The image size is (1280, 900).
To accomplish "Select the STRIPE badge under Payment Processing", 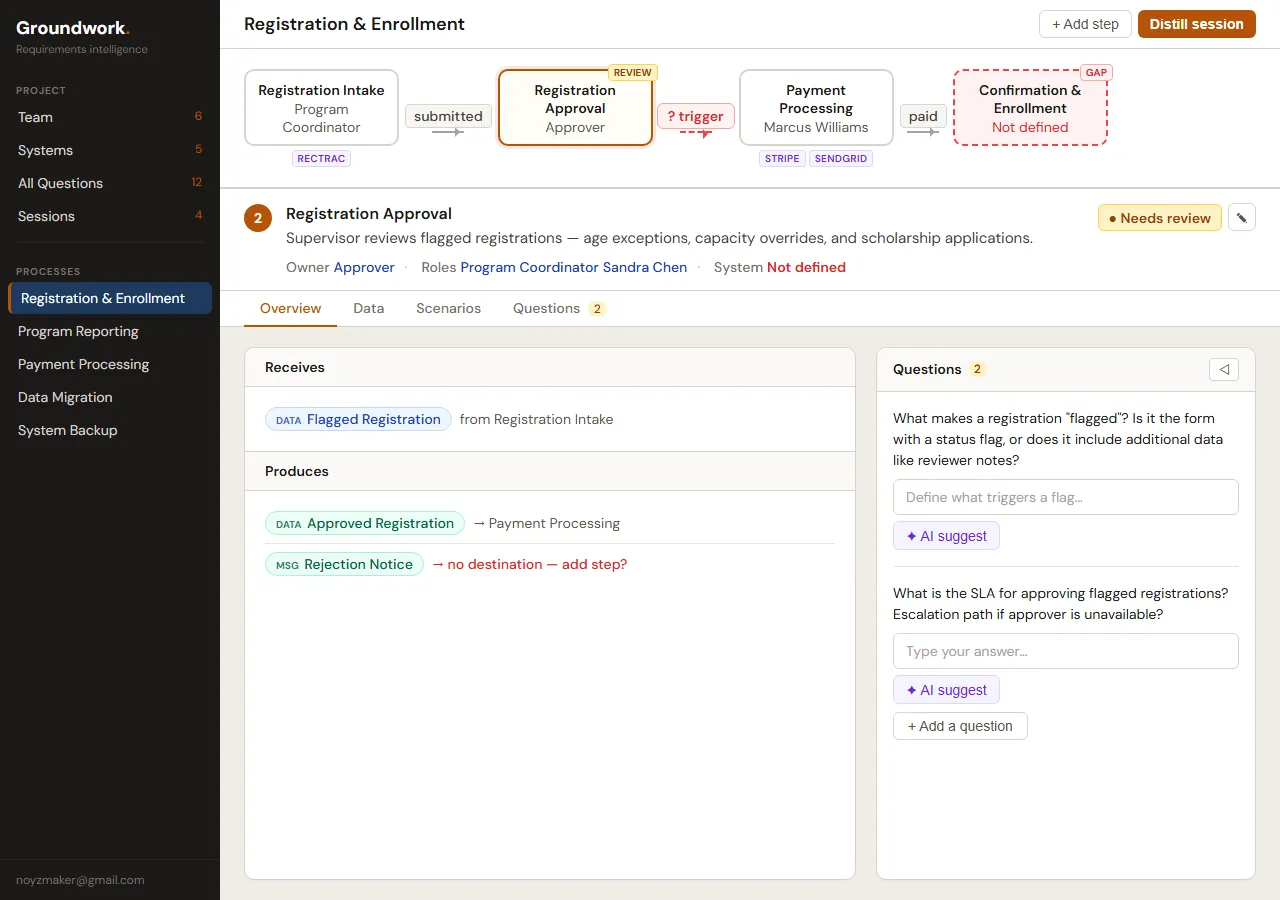I will pos(782,158).
